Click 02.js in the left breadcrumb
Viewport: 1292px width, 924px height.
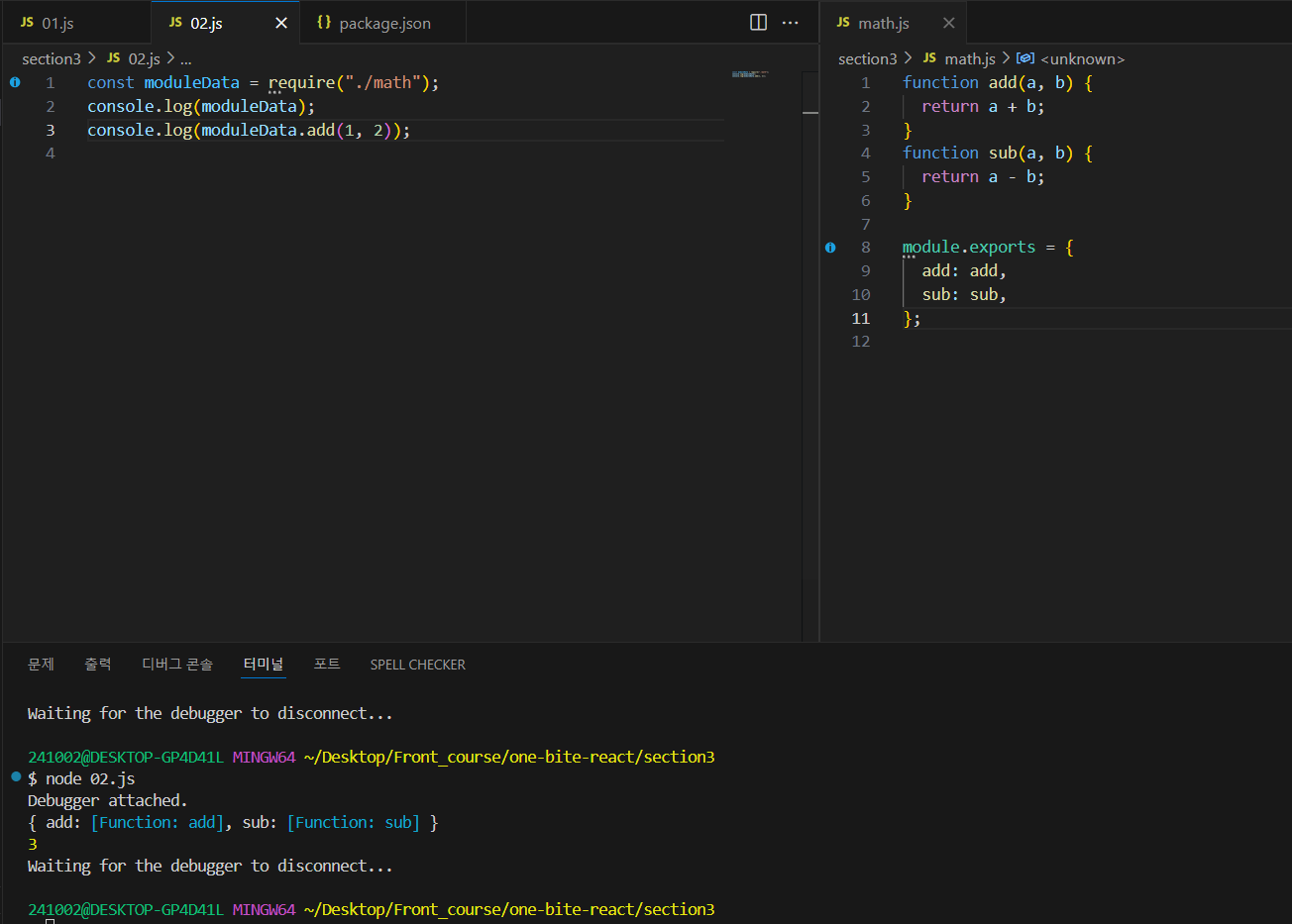(x=144, y=58)
